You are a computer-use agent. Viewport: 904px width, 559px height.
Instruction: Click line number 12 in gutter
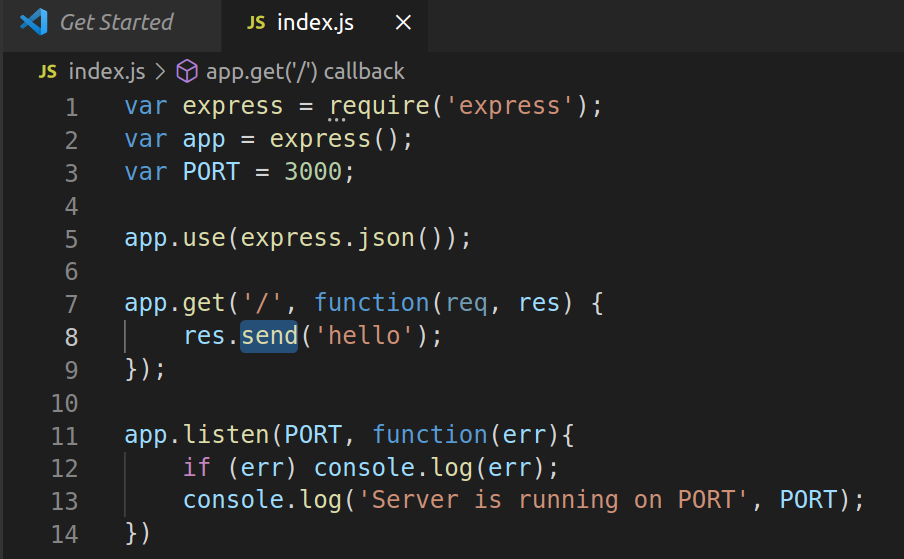[x=64, y=468]
